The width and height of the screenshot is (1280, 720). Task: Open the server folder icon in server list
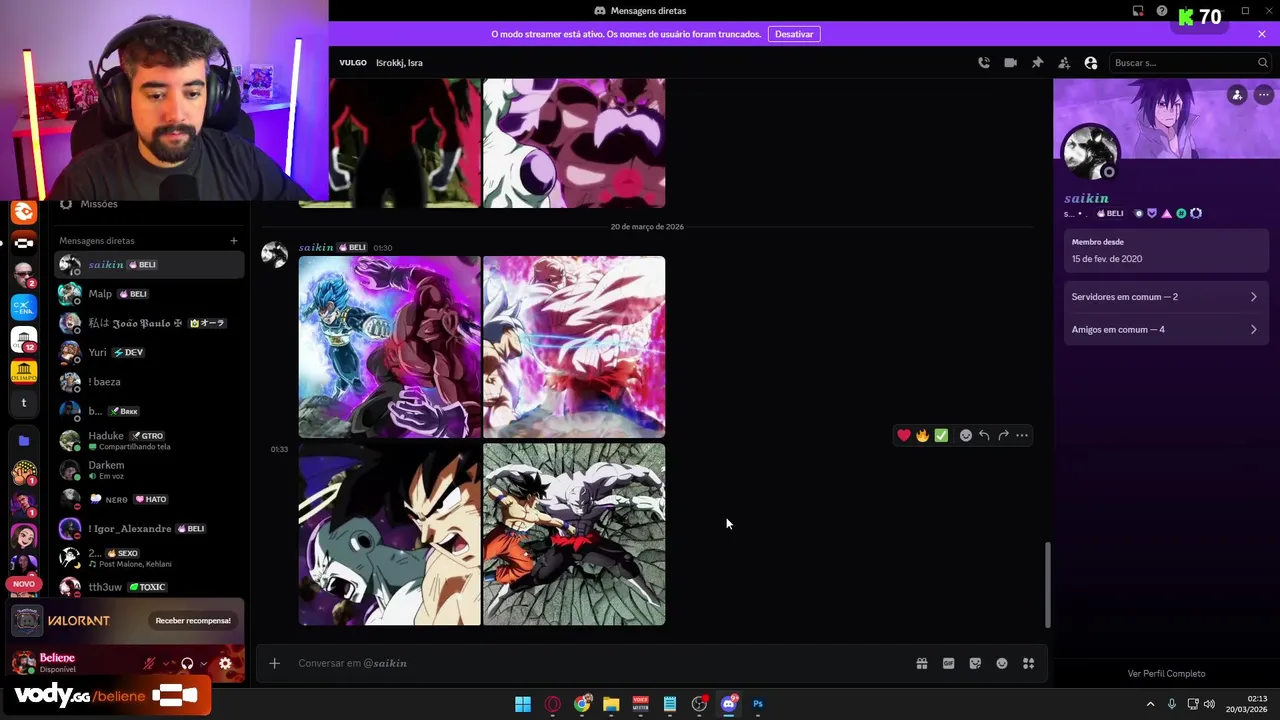[24, 441]
